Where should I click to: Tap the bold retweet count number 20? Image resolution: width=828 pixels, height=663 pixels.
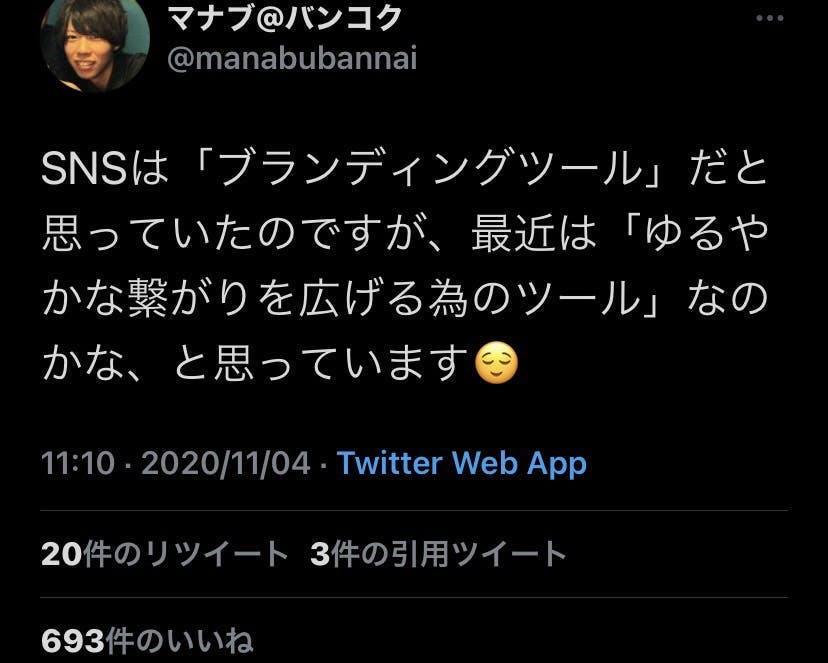(62, 555)
